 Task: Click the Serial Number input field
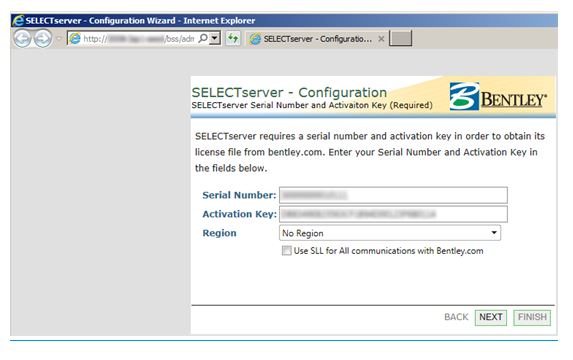(x=393, y=195)
